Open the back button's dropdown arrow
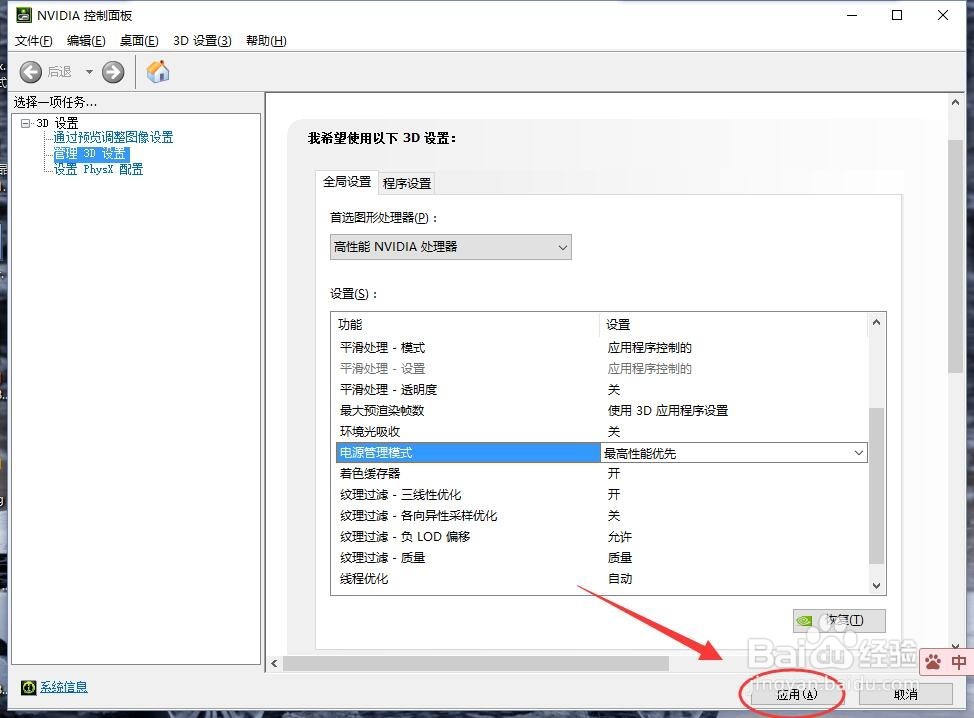The width and height of the screenshot is (974, 718). pos(89,71)
